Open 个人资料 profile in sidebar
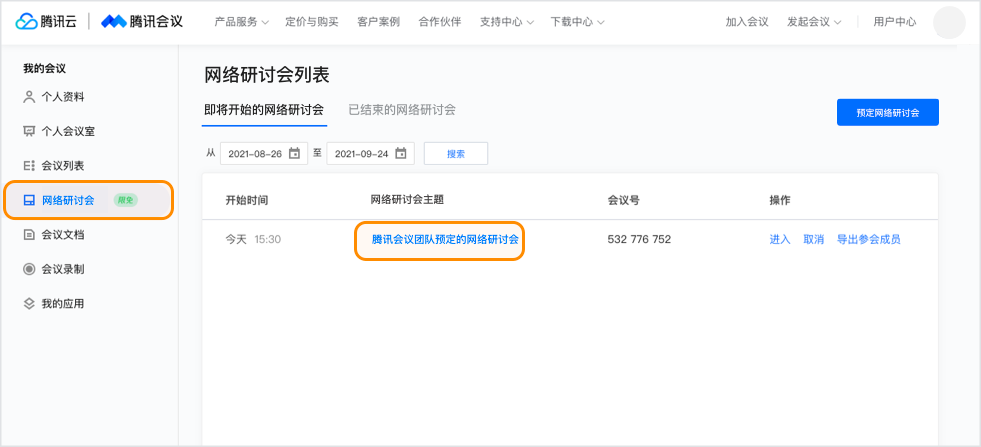The width and height of the screenshot is (981, 447). pyautogui.click(x=61, y=97)
